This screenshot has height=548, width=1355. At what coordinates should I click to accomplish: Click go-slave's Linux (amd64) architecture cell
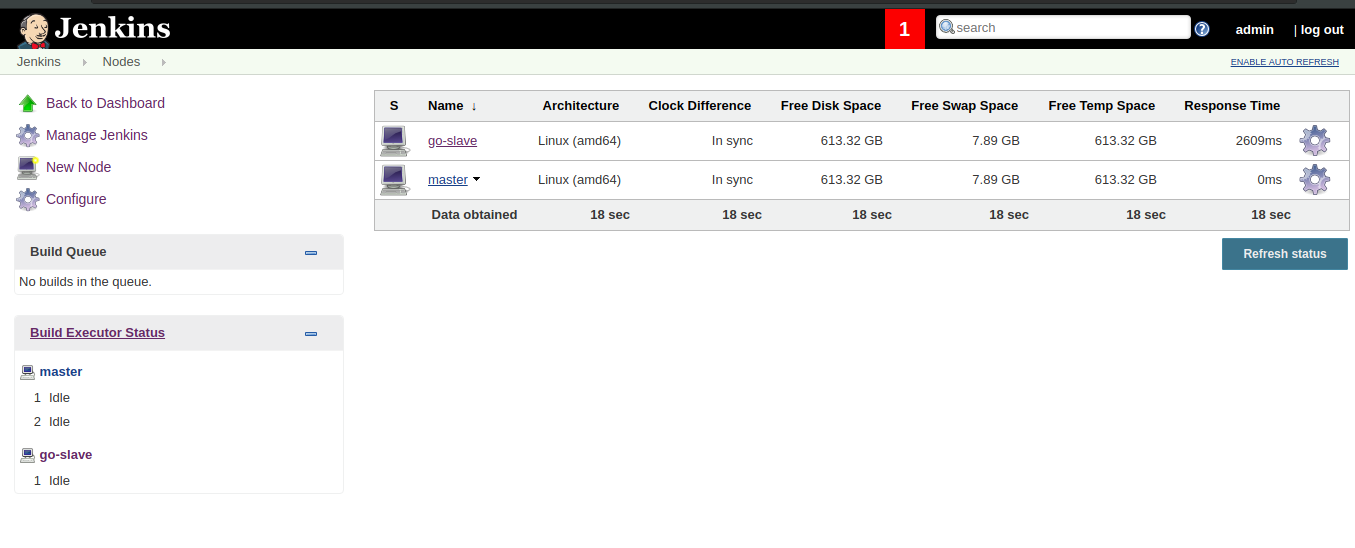pyautogui.click(x=580, y=141)
